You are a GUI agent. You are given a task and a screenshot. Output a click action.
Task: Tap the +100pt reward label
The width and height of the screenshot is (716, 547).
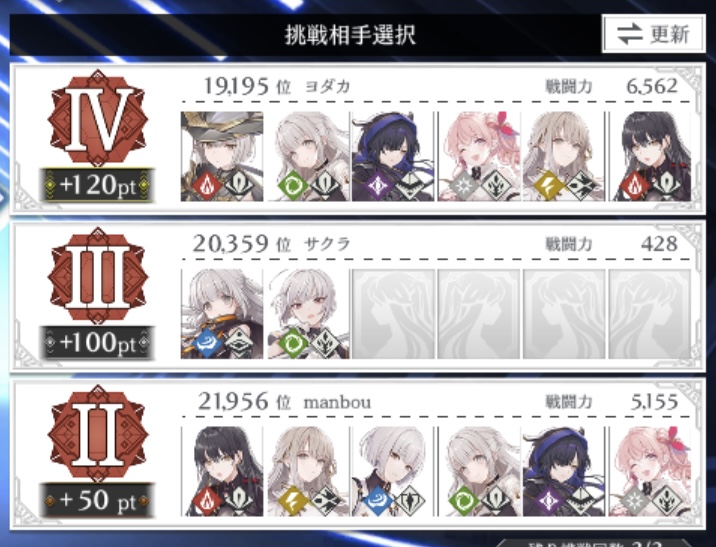click(x=97, y=343)
